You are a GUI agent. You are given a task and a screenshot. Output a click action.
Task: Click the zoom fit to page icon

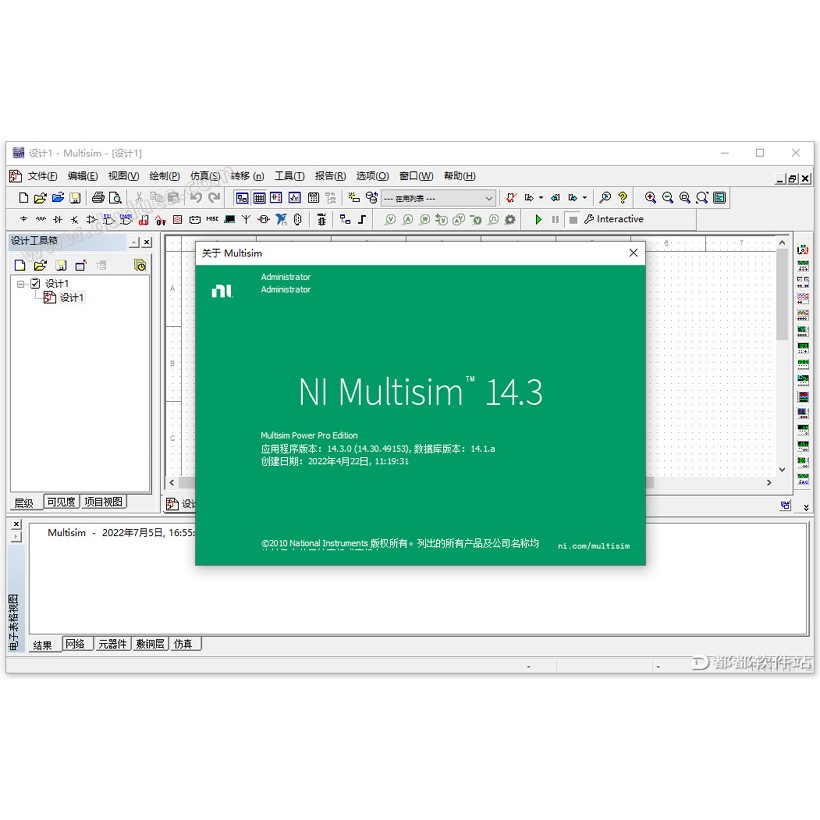(702, 198)
